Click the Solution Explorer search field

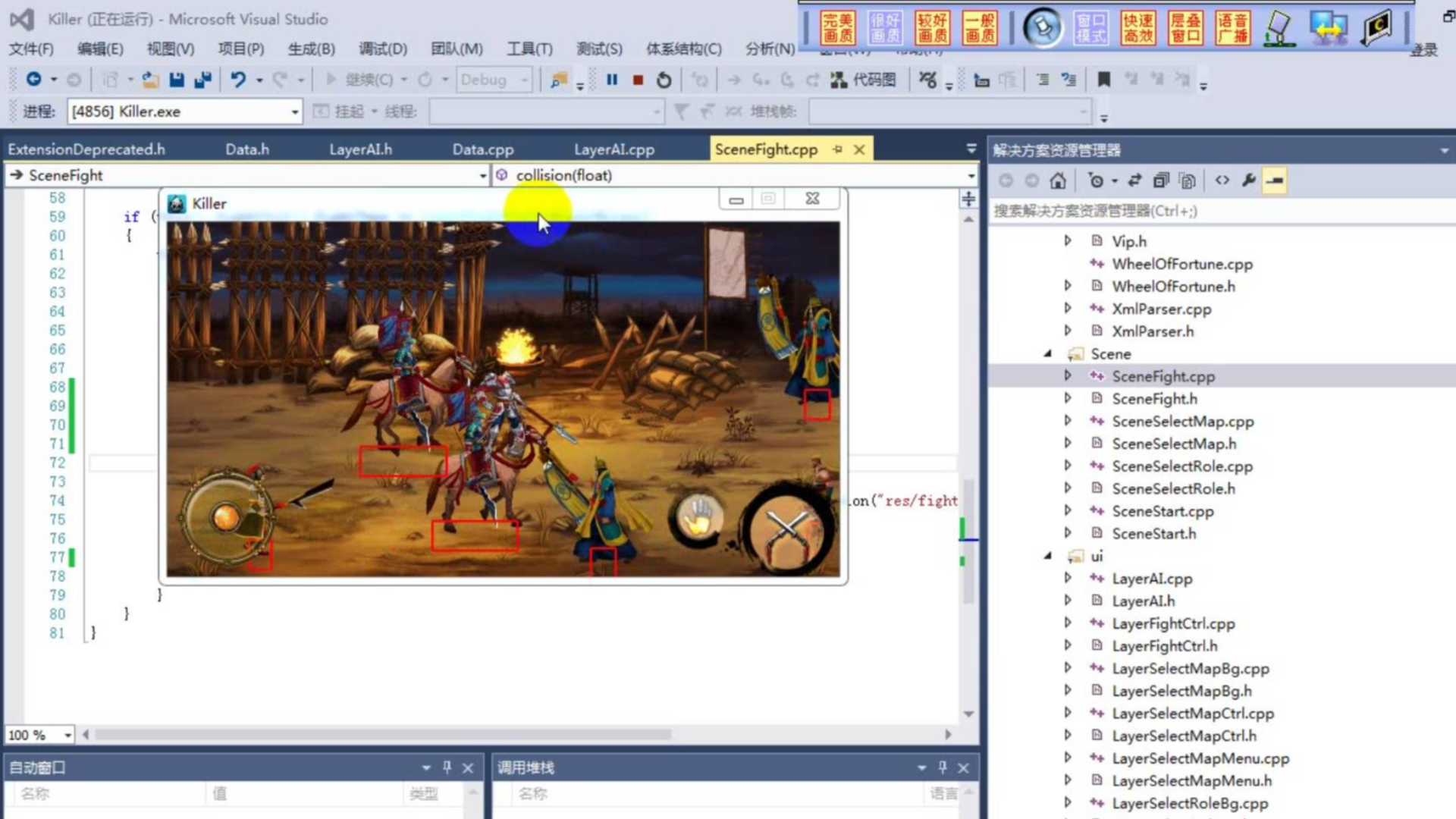tap(1221, 211)
